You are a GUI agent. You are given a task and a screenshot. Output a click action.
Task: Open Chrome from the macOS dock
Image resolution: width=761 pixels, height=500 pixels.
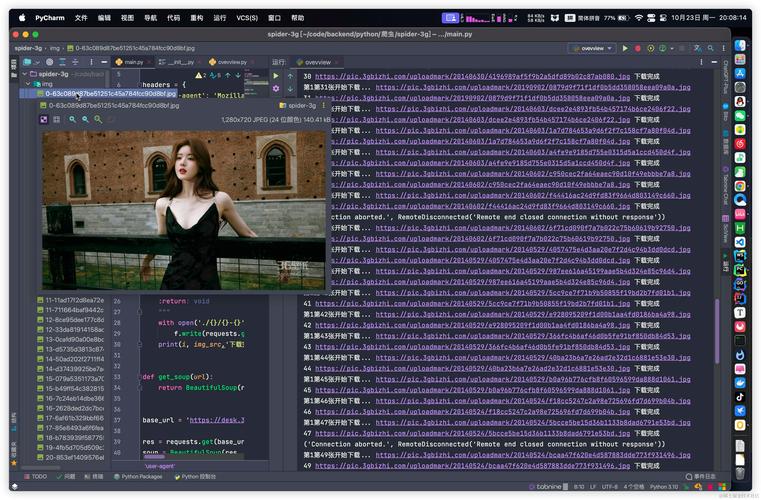[740, 186]
